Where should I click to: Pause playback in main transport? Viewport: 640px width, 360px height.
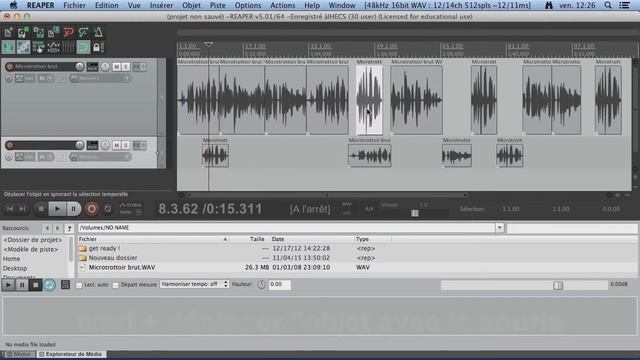[73, 209]
